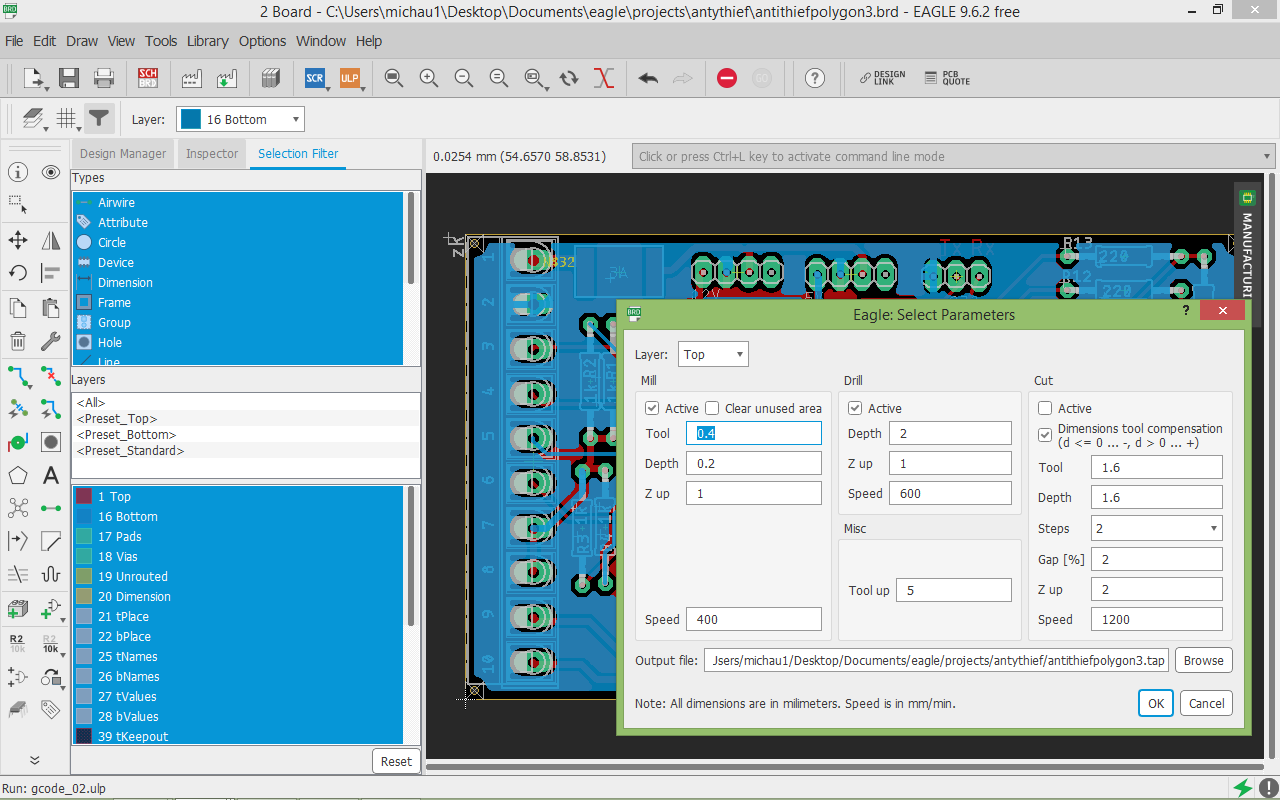Run a script using the SCR icon
Viewport: 1280px width, 800px height.
[315, 78]
